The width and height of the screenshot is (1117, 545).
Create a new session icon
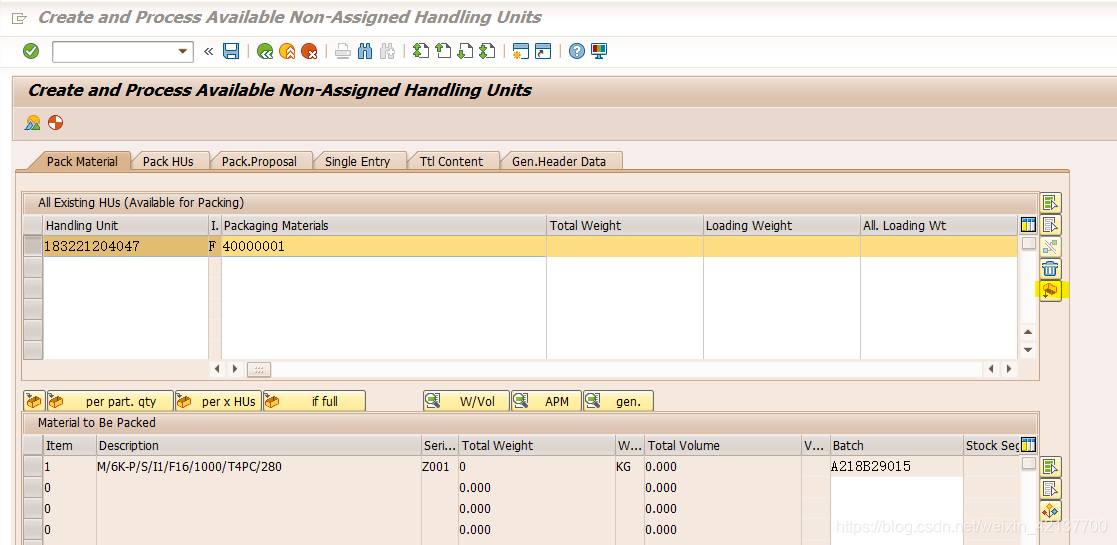(521, 51)
